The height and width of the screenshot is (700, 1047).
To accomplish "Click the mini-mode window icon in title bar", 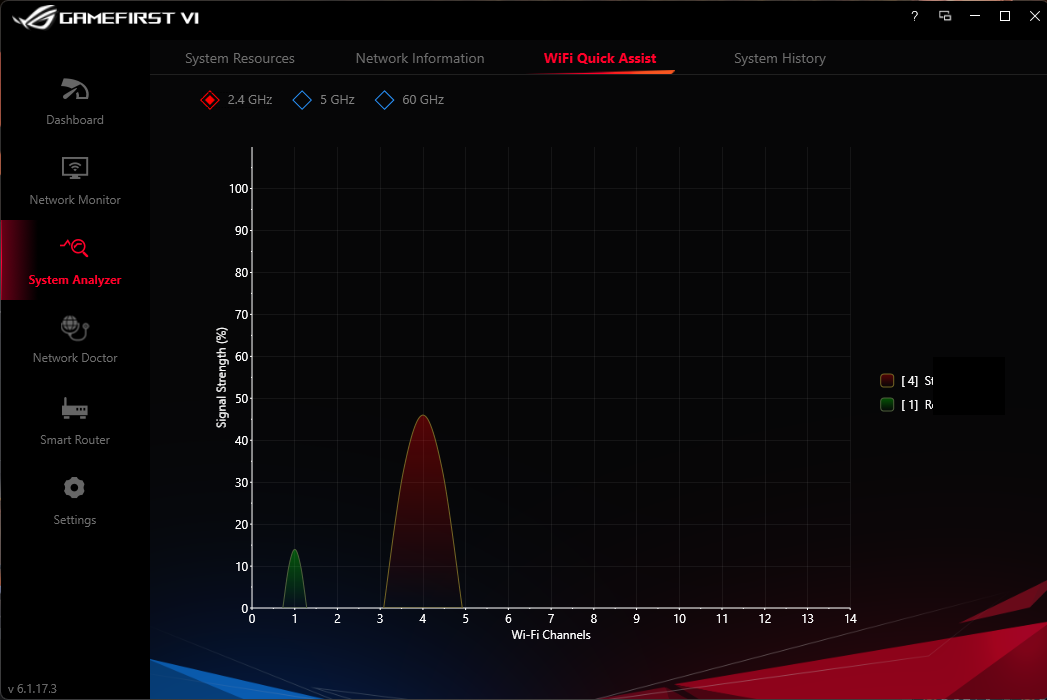I will tap(945, 16).
